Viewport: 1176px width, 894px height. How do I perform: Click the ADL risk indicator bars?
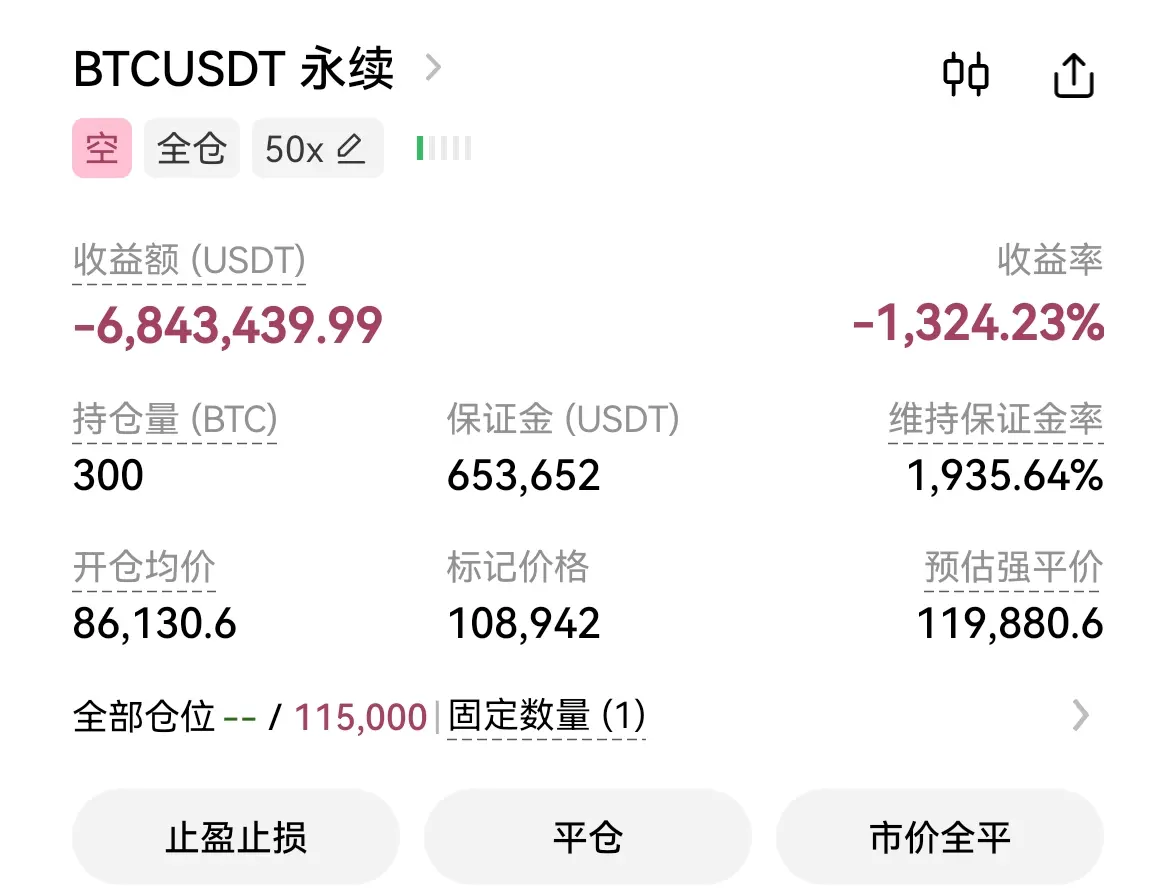tap(444, 148)
